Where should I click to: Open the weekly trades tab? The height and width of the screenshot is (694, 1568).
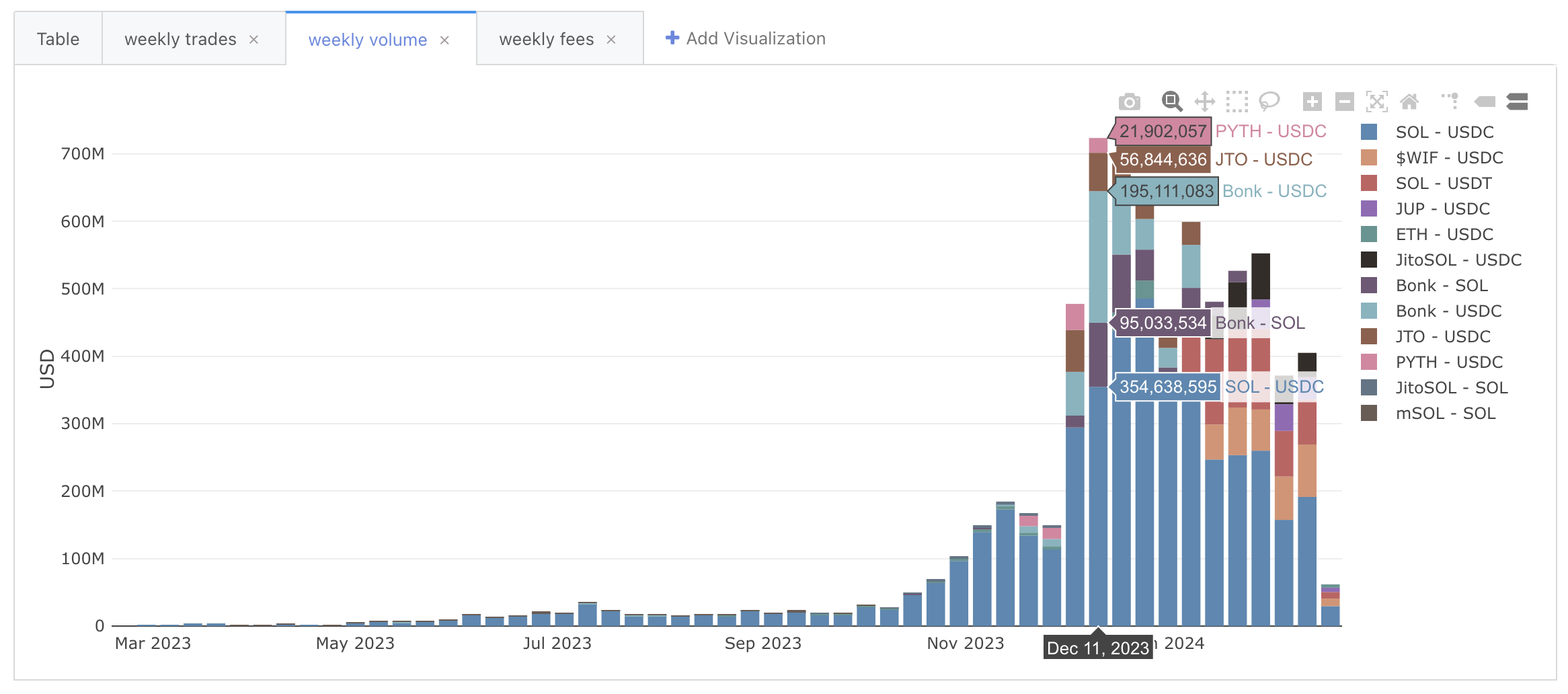pyautogui.click(x=180, y=40)
